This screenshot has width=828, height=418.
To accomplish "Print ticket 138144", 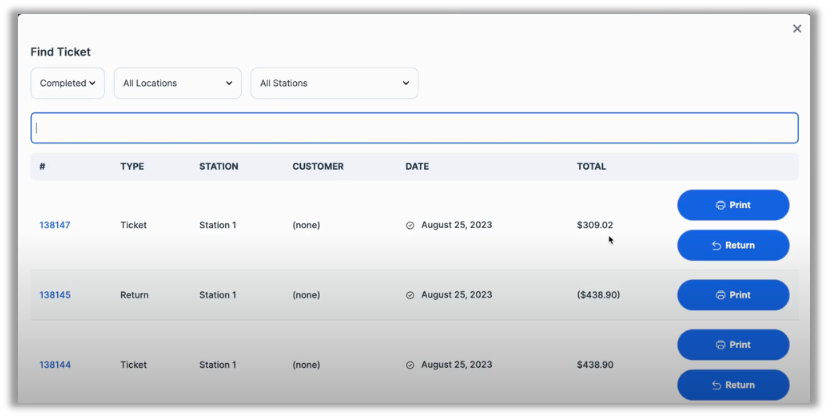I will point(733,345).
